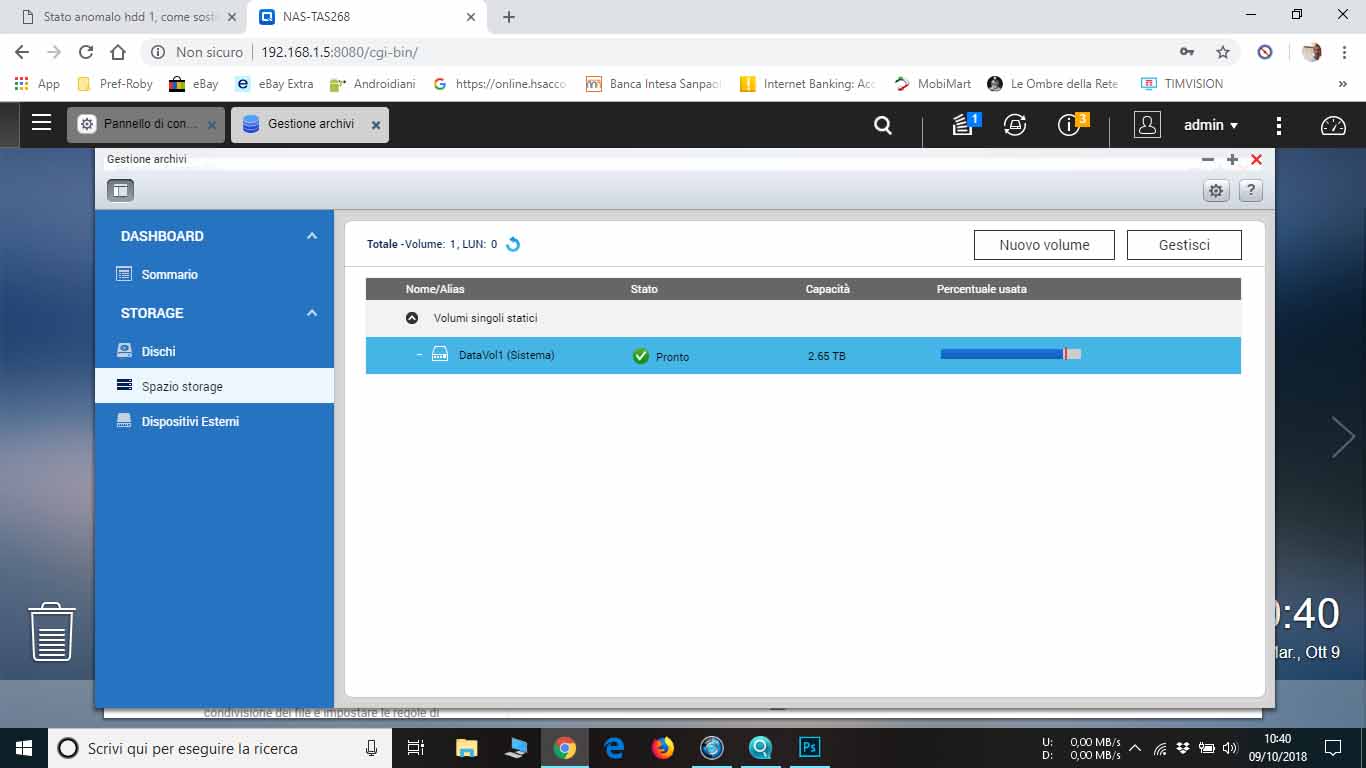Viewport: 1366px width, 768px height.
Task: Click the Gestisci button
Action: point(1184,245)
